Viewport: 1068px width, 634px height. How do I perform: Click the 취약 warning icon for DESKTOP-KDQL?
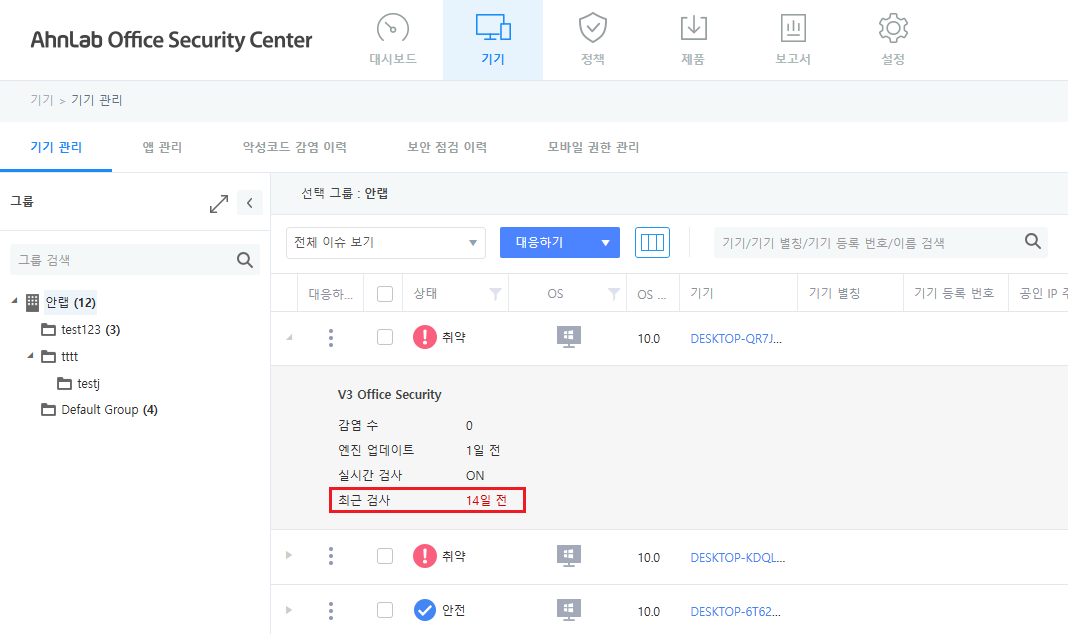(x=424, y=556)
